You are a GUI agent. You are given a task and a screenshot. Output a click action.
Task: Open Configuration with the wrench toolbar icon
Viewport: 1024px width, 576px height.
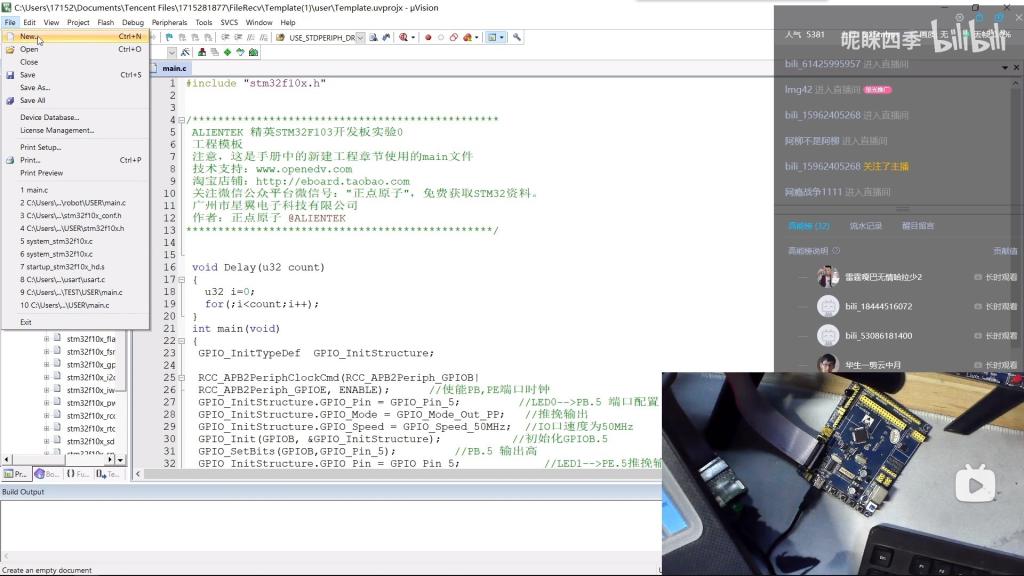(517, 37)
